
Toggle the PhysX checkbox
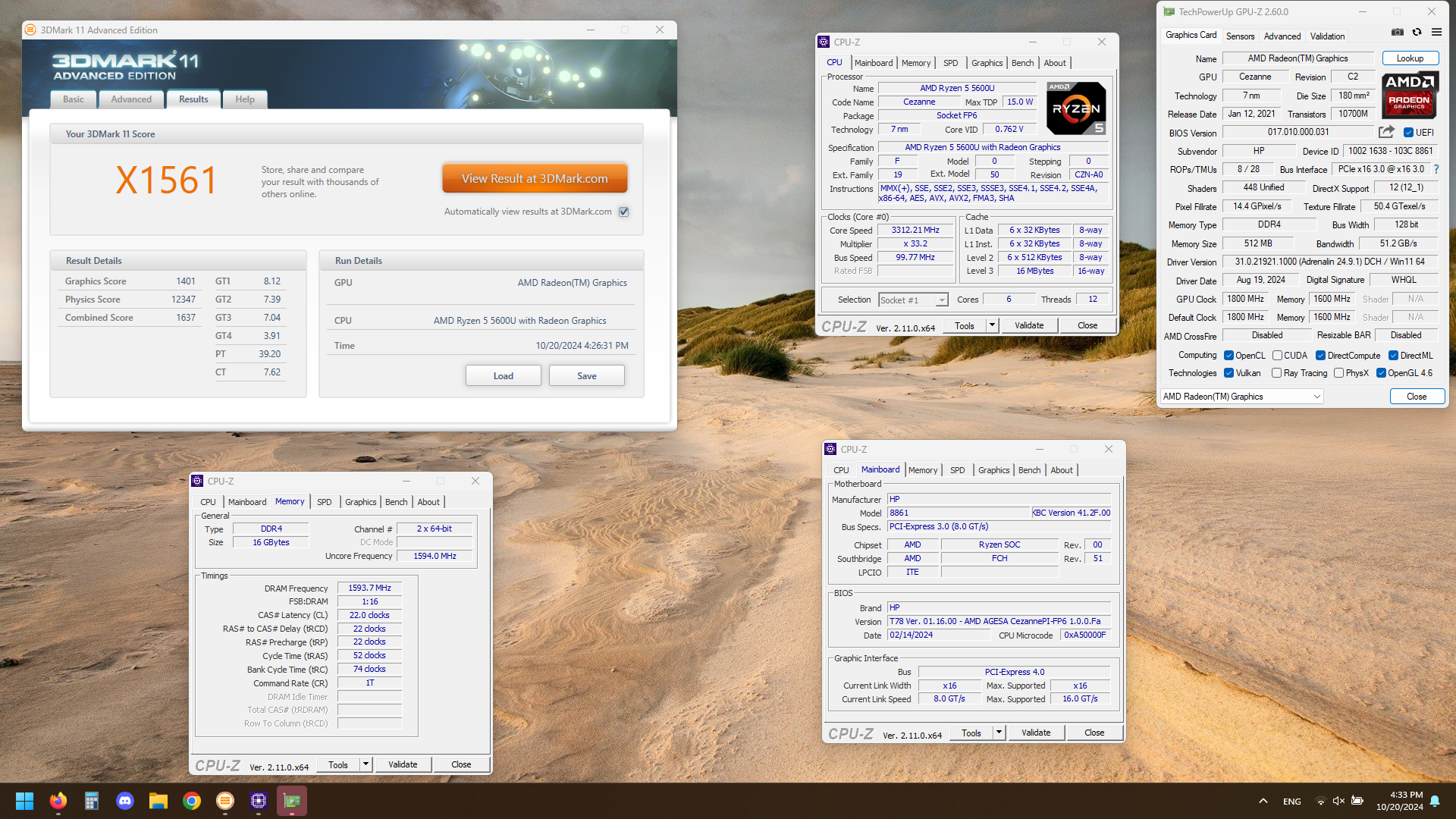1338,373
